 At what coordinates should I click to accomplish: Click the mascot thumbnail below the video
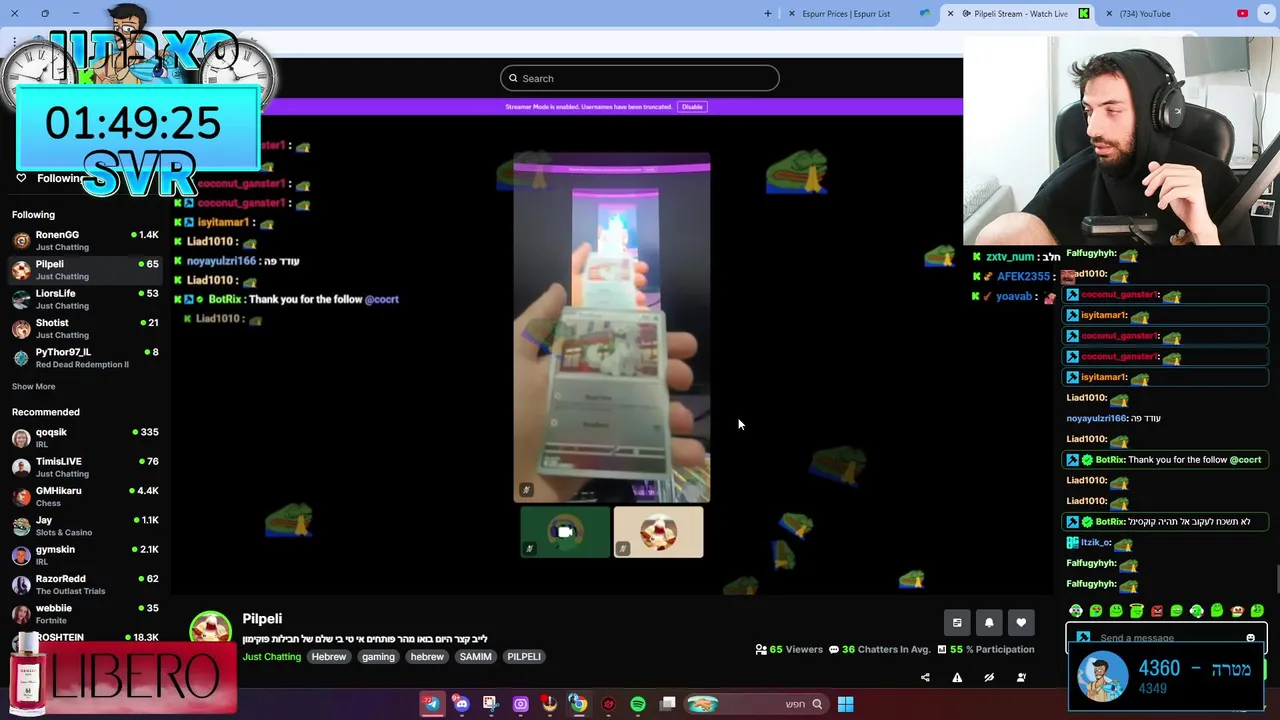(658, 532)
